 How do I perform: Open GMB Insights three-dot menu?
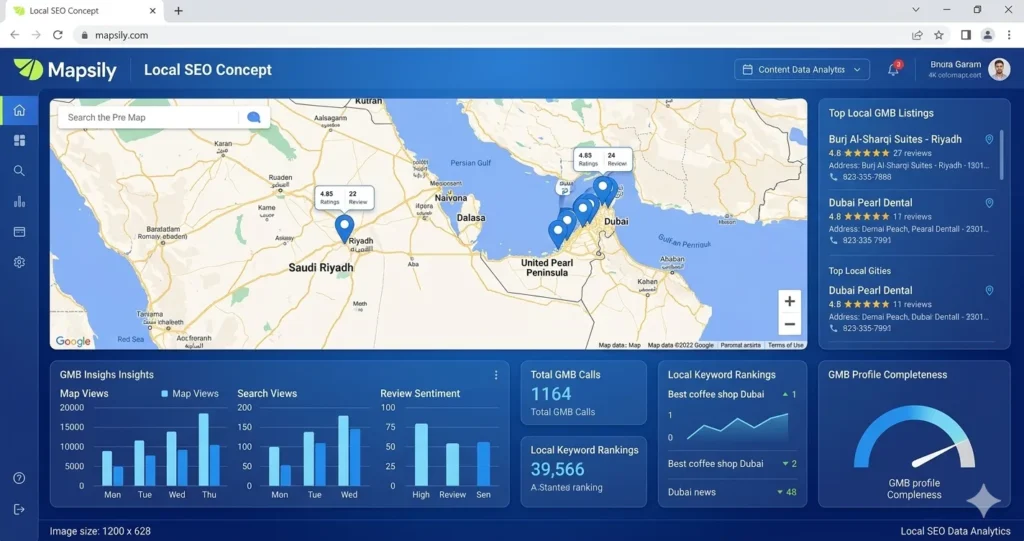pyautogui.click(x=496, y=375)
